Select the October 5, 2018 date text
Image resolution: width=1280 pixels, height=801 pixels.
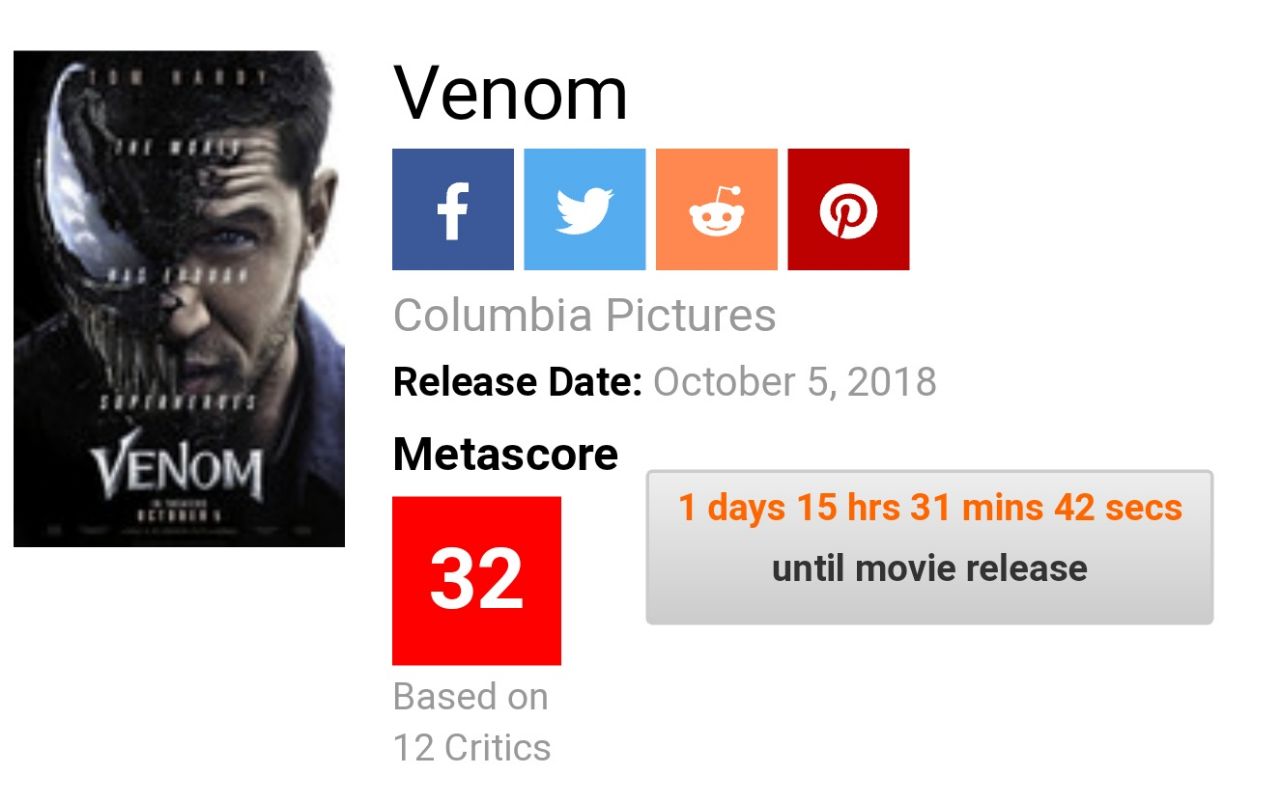(x=795, y=382)
